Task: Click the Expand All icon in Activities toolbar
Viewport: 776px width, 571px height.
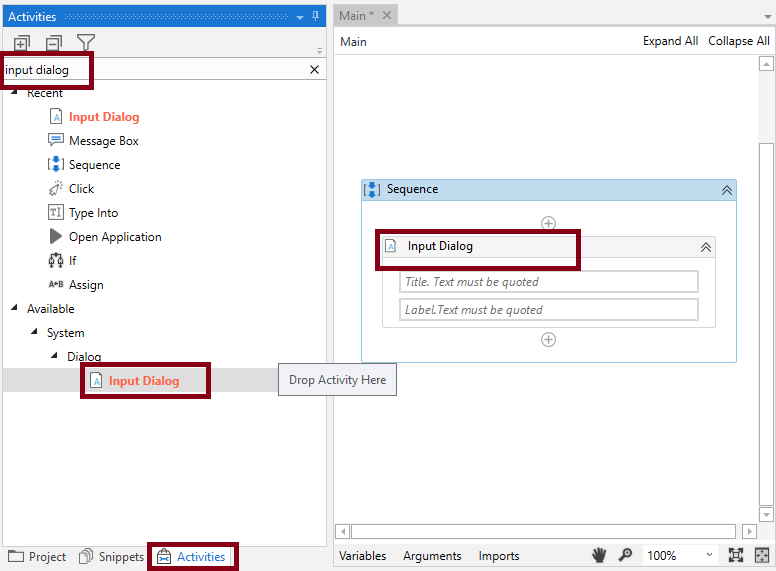Action: click(22, 43)
